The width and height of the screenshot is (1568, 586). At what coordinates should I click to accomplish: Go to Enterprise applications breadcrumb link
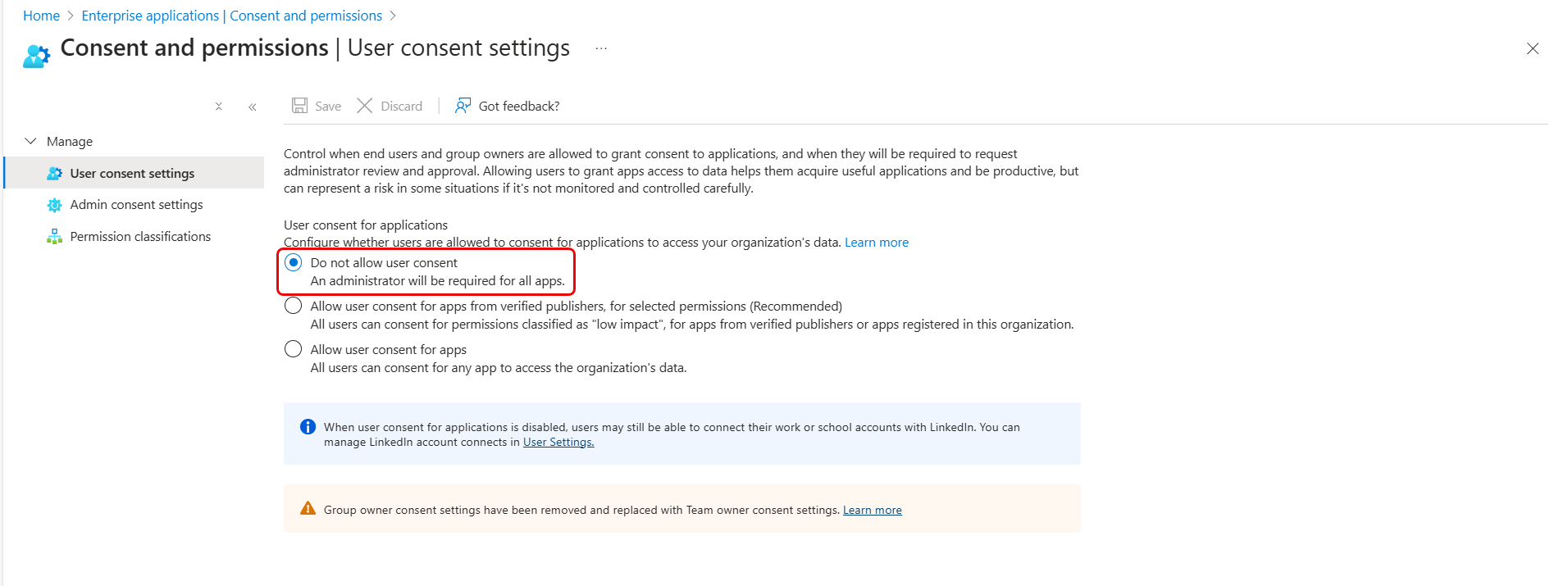(x=232, y=16)
